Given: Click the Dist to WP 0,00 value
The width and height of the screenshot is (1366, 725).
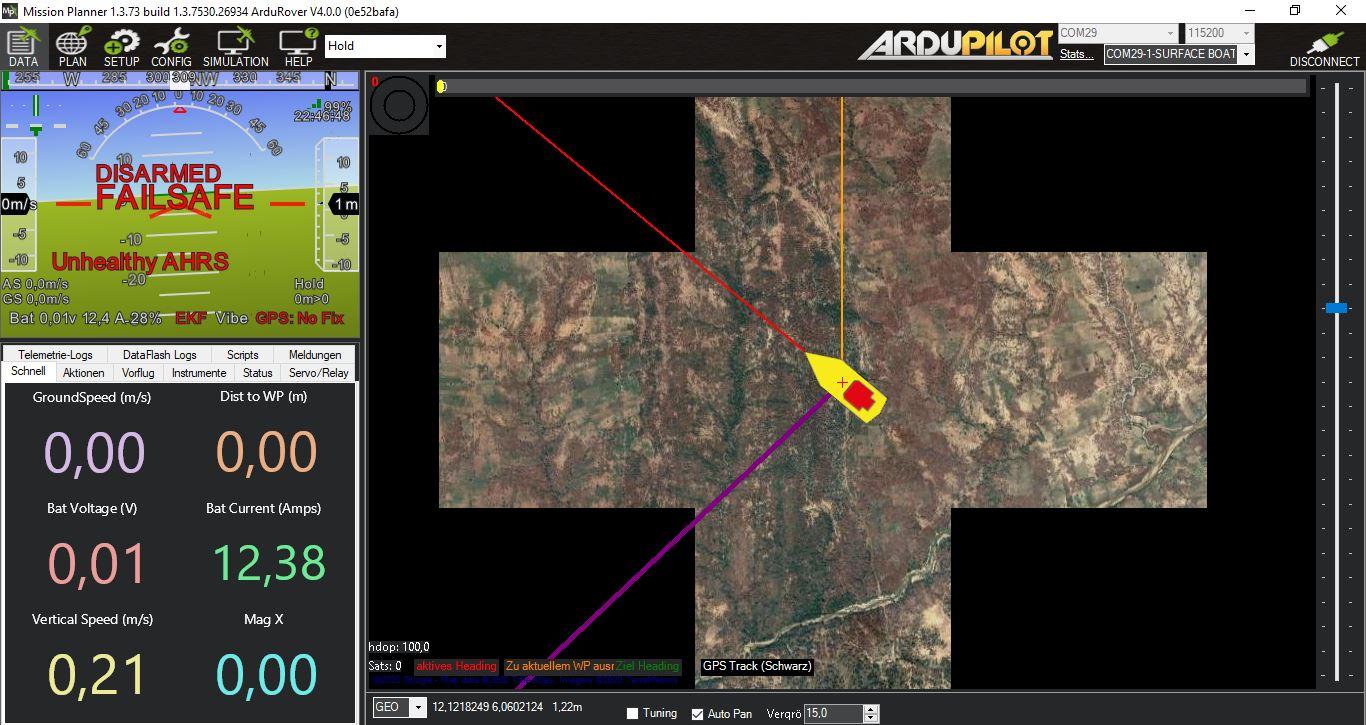Looking at the screenshot, I should 267,452.
